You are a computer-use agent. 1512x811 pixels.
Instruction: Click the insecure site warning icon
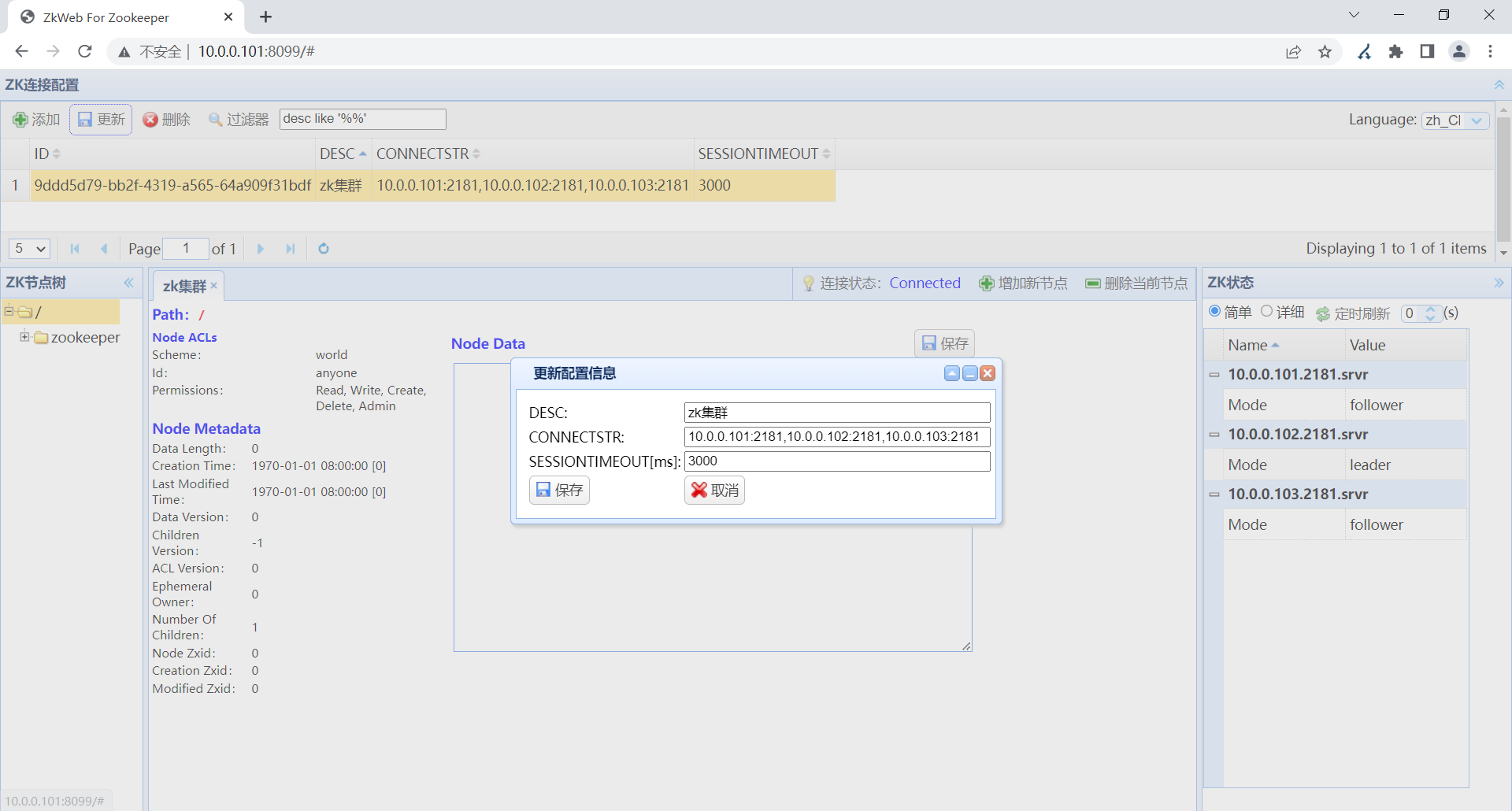[124, 52]
